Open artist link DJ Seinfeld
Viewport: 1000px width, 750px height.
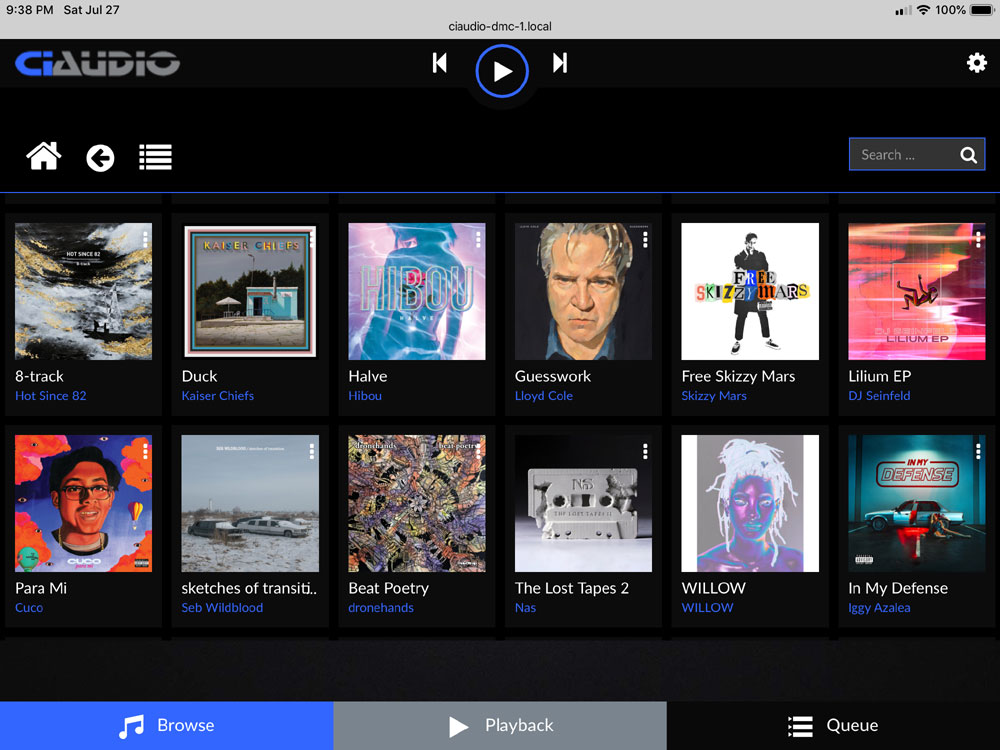pos(879,396)
